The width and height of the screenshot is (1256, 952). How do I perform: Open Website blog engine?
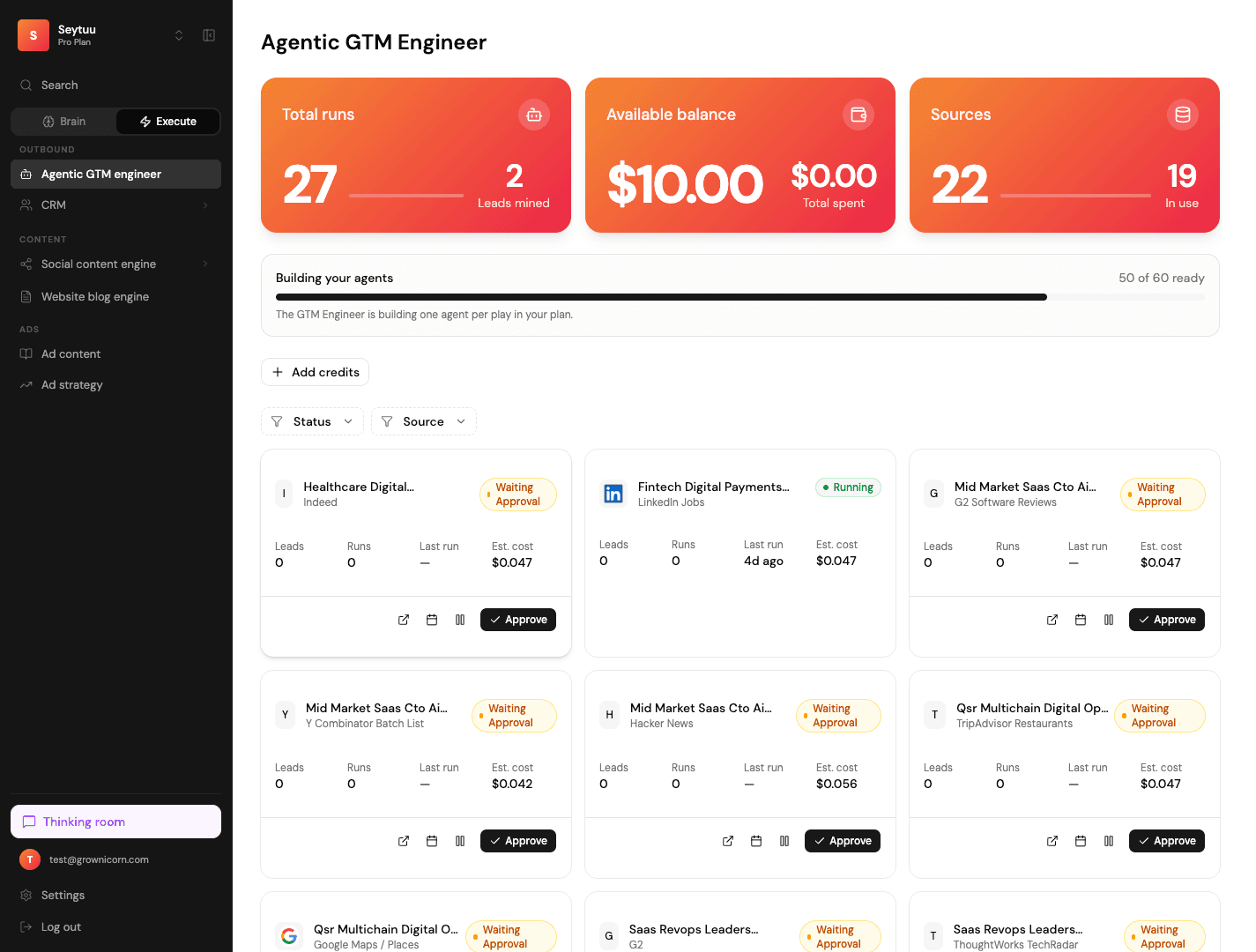click(115, 296)
